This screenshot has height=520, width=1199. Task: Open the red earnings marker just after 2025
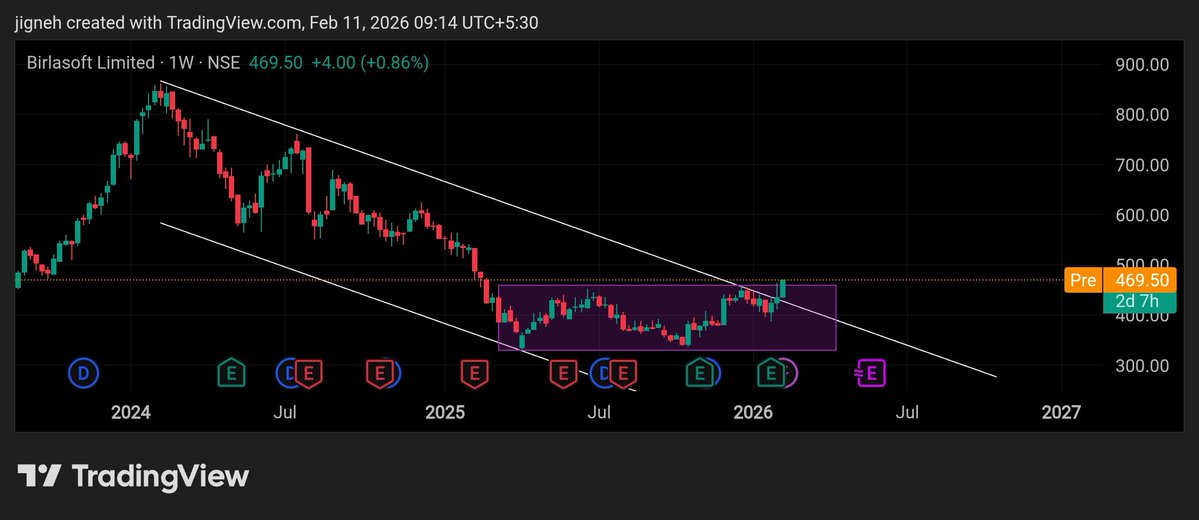tap(474, 373)
